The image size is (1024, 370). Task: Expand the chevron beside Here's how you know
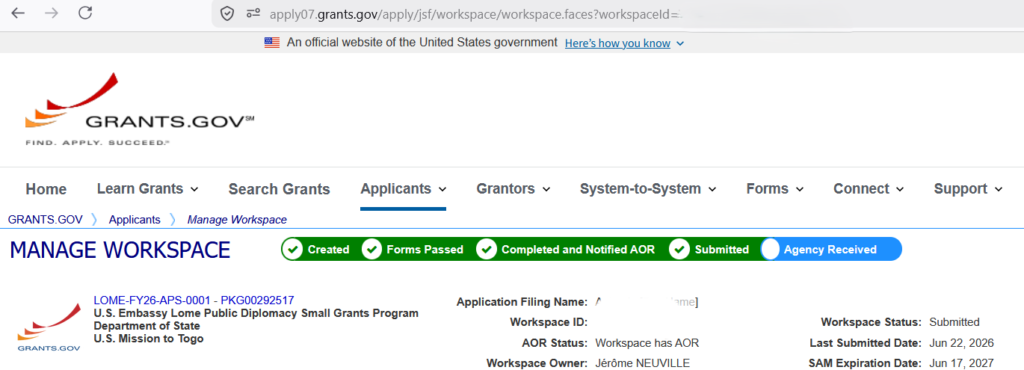pos(680,44)
